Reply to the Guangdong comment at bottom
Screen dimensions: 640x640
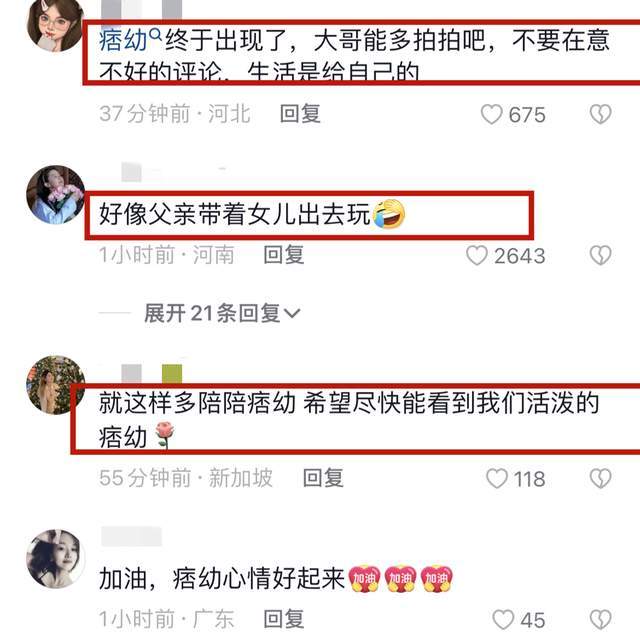tap(284, 619)
